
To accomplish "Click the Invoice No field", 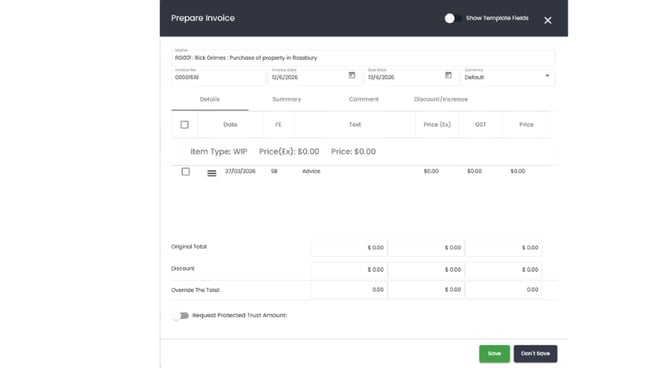I will click(218, 77).
